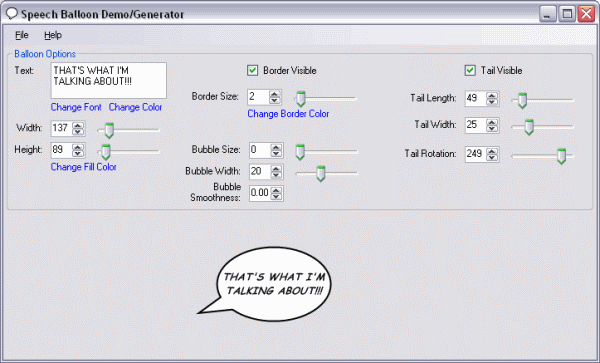Increase Bubble Width with the up arrow
The width and height of the screenshot is (600, 363).
[276, 169]
